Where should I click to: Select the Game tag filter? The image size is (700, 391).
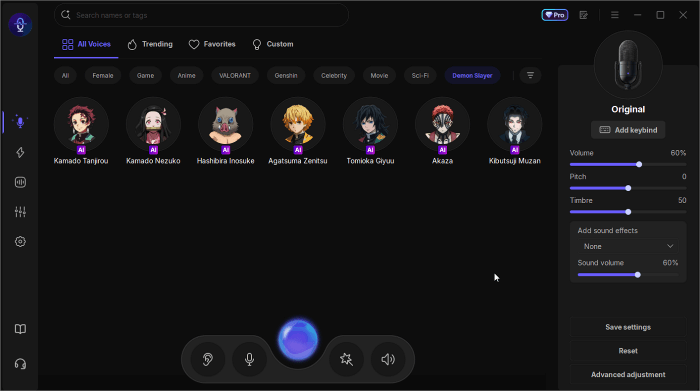[145, 75]
